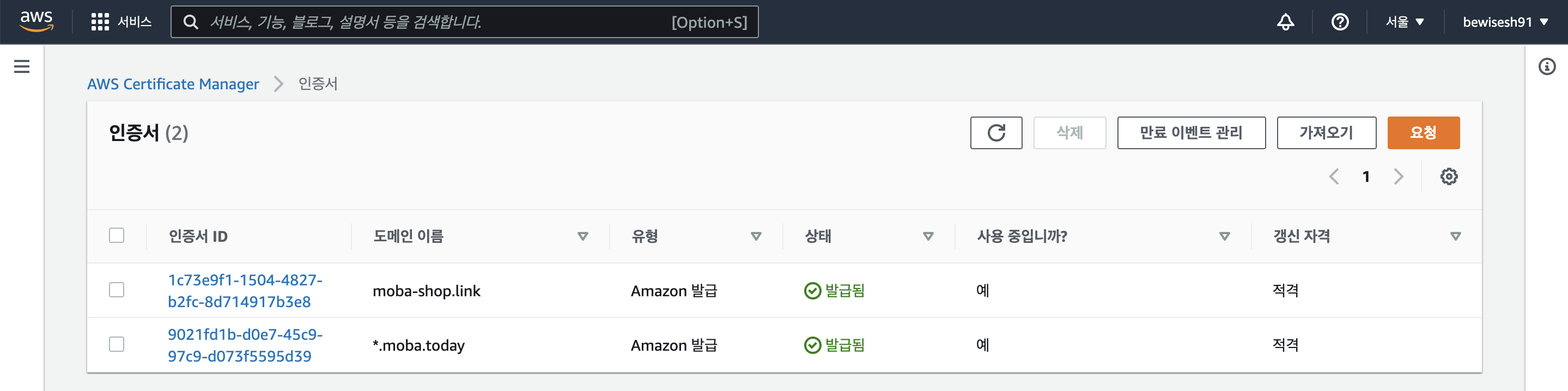
Task: Open the 서울 region dropdown
Action: point(1405,22)
